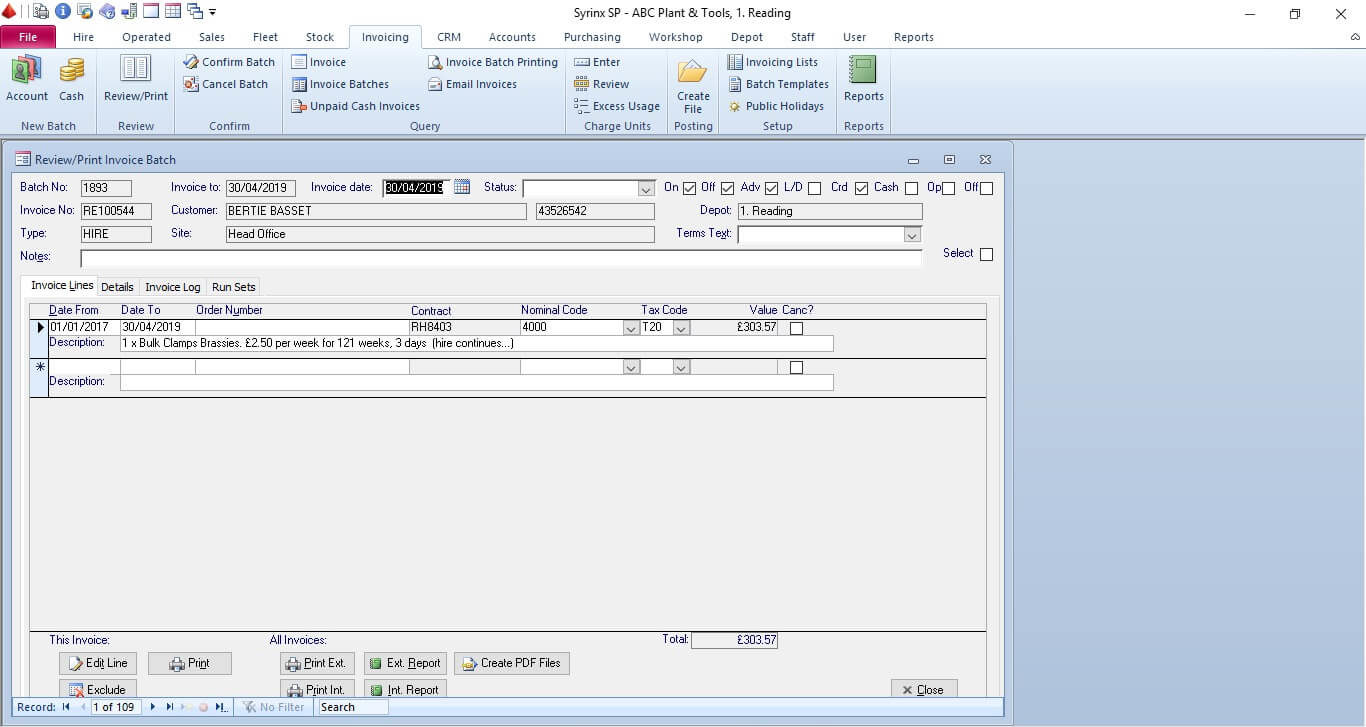The image size is (1366, 727).
Task: Click Confirm Batch in ribbon
Action: tap(229, 62)
